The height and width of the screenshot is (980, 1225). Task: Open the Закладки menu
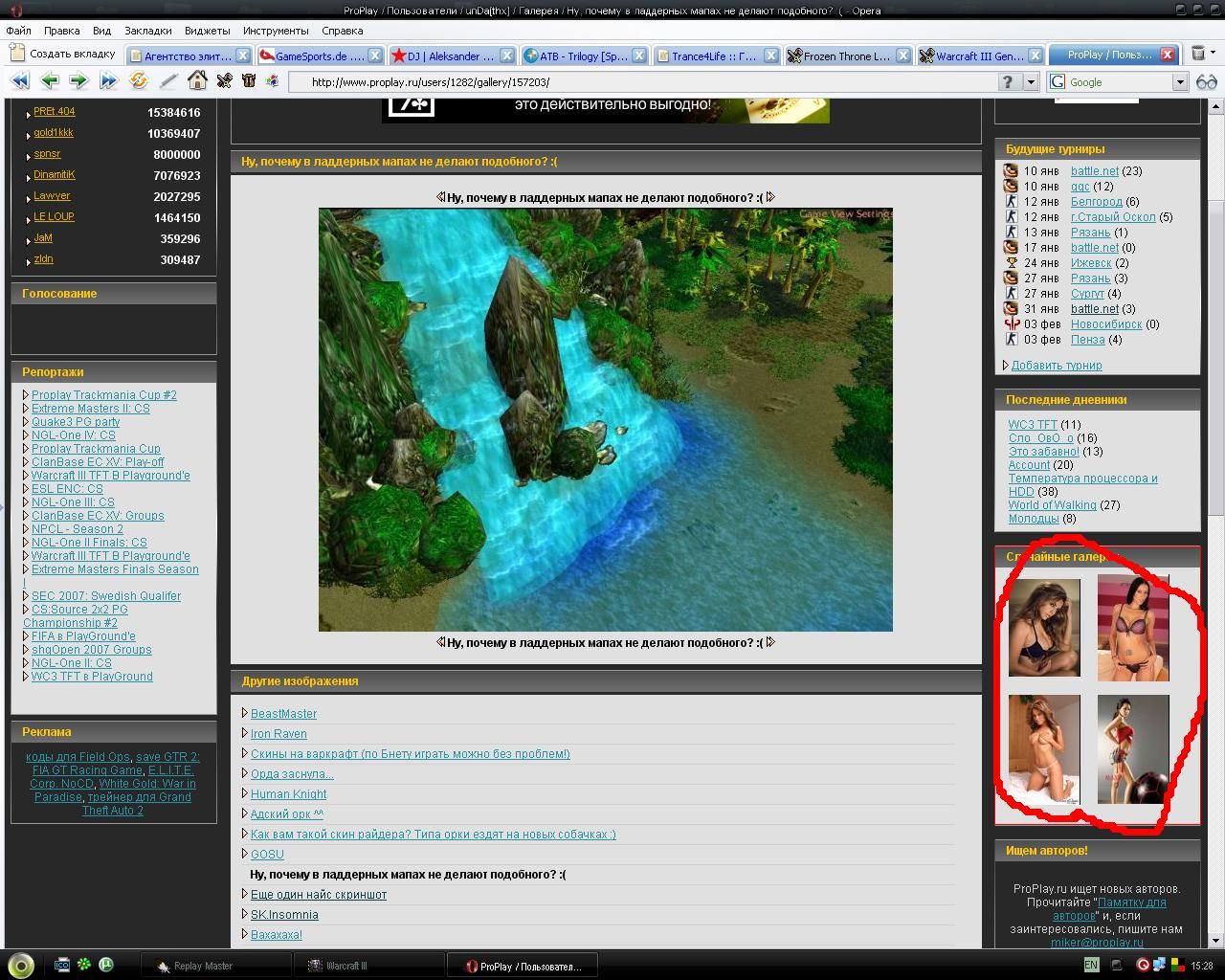147,31
